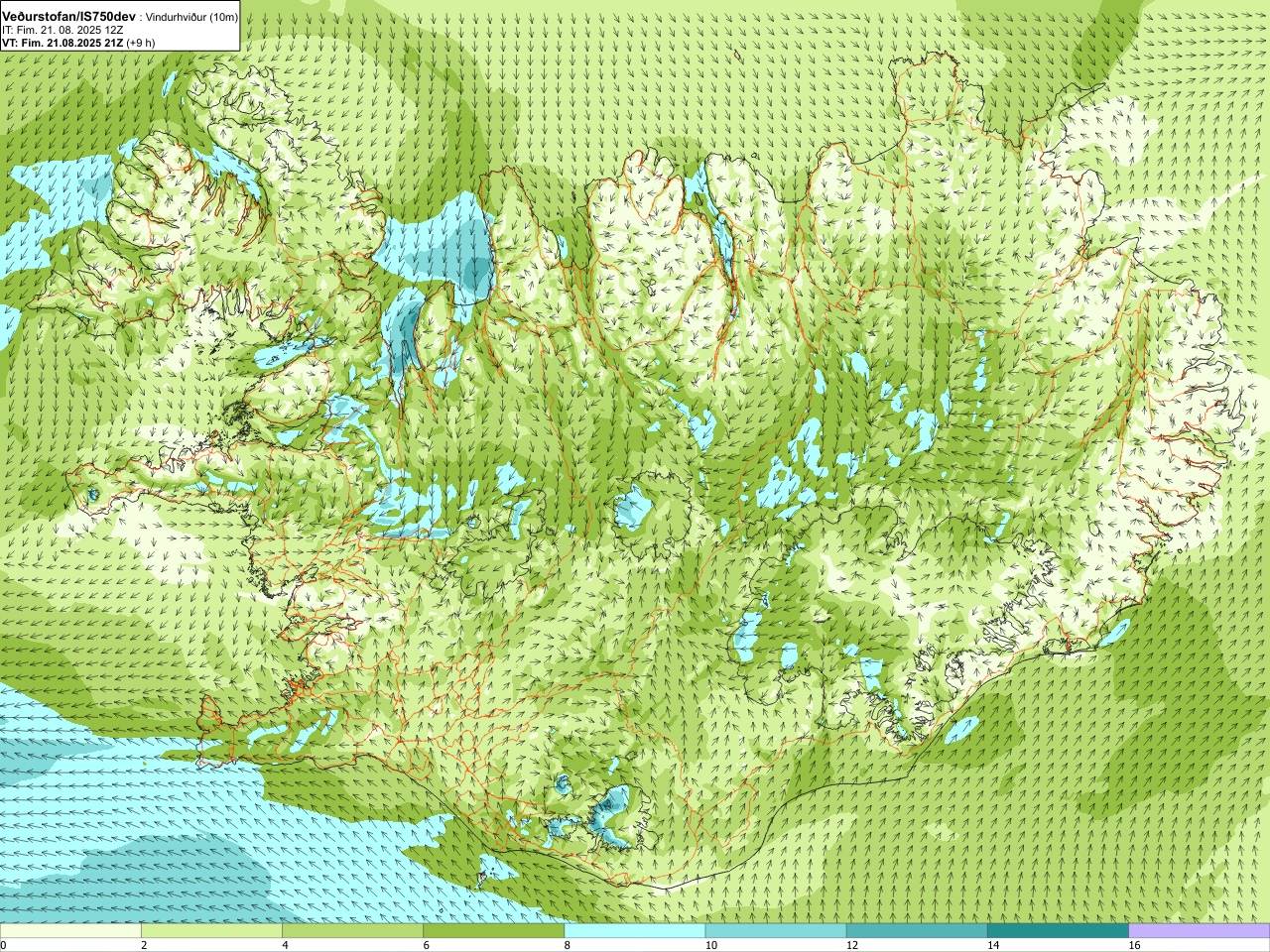
Task: Click the legend value label '2'
Action: [x=144, y=945]
